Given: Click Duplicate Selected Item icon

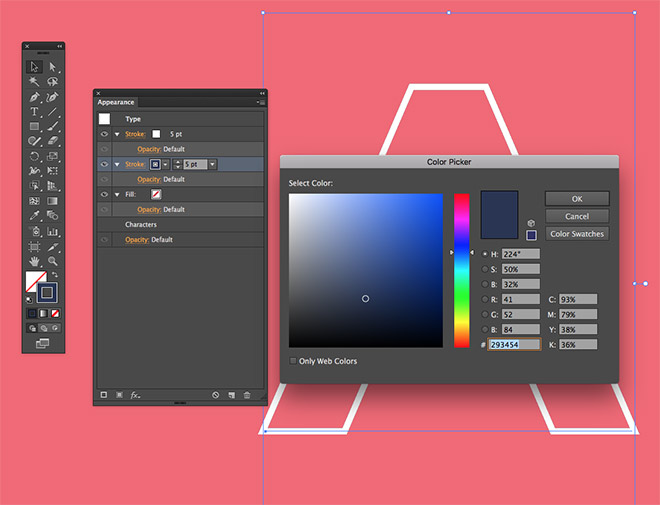Looking at the screenshot, I should click(x=232, y=395).
